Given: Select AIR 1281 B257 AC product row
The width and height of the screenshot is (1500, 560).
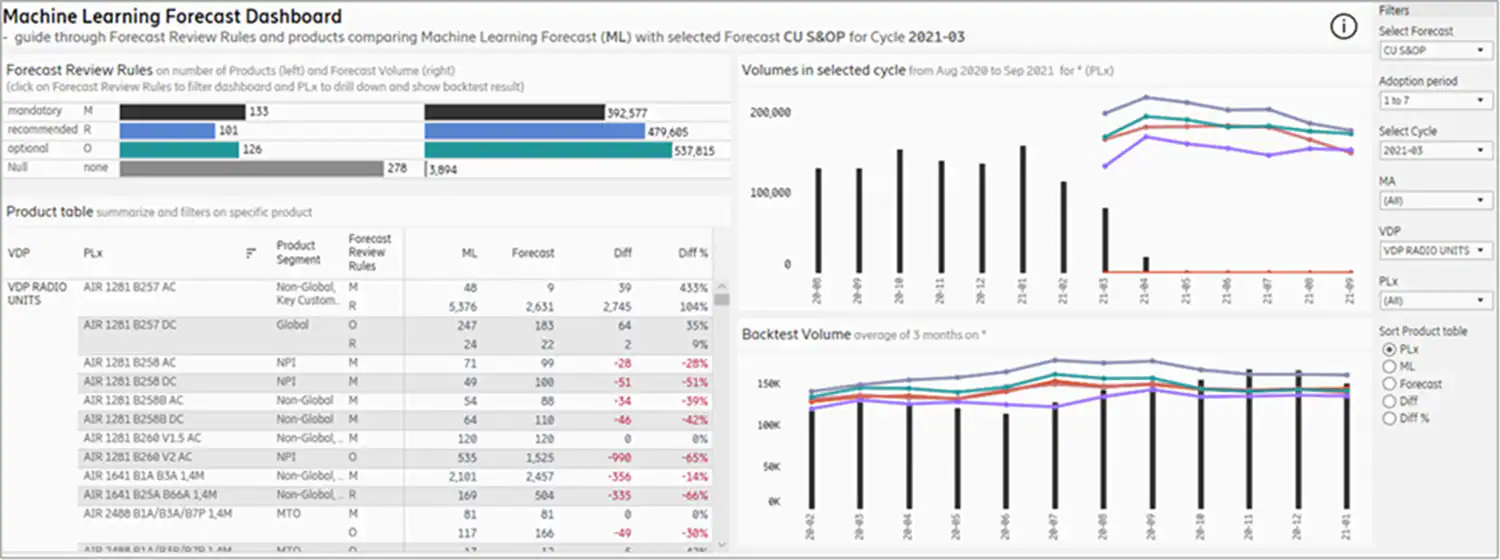Looking at the screenshot, I should [130, 287].
